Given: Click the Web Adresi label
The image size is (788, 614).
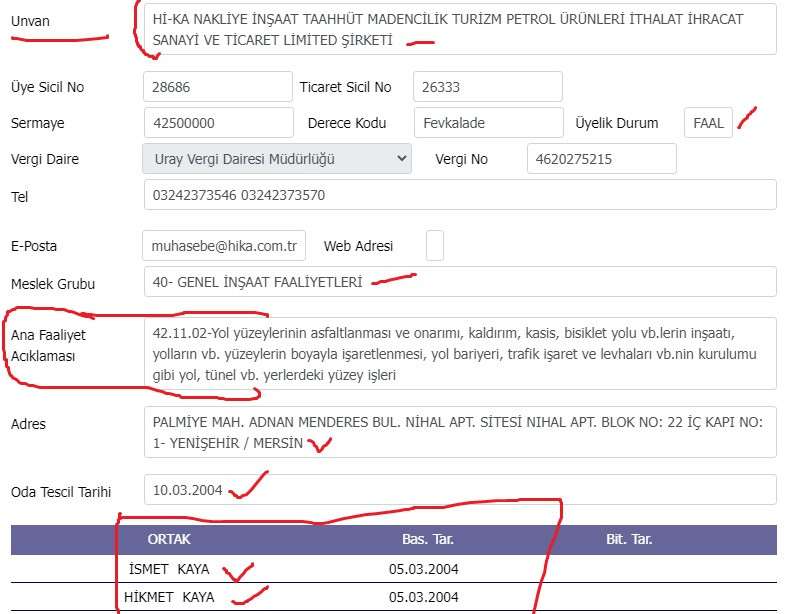Looking at the screenshot, I should (358, 246).
